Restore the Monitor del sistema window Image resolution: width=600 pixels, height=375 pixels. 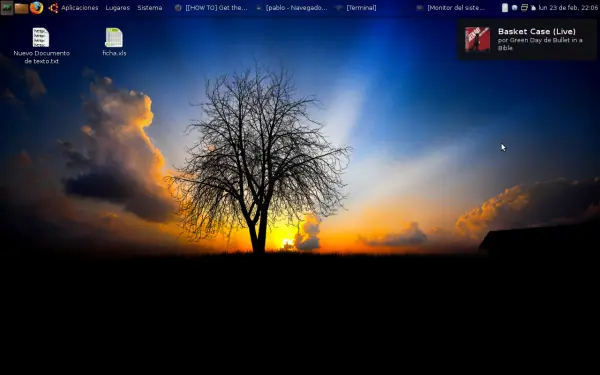[451, 8]
